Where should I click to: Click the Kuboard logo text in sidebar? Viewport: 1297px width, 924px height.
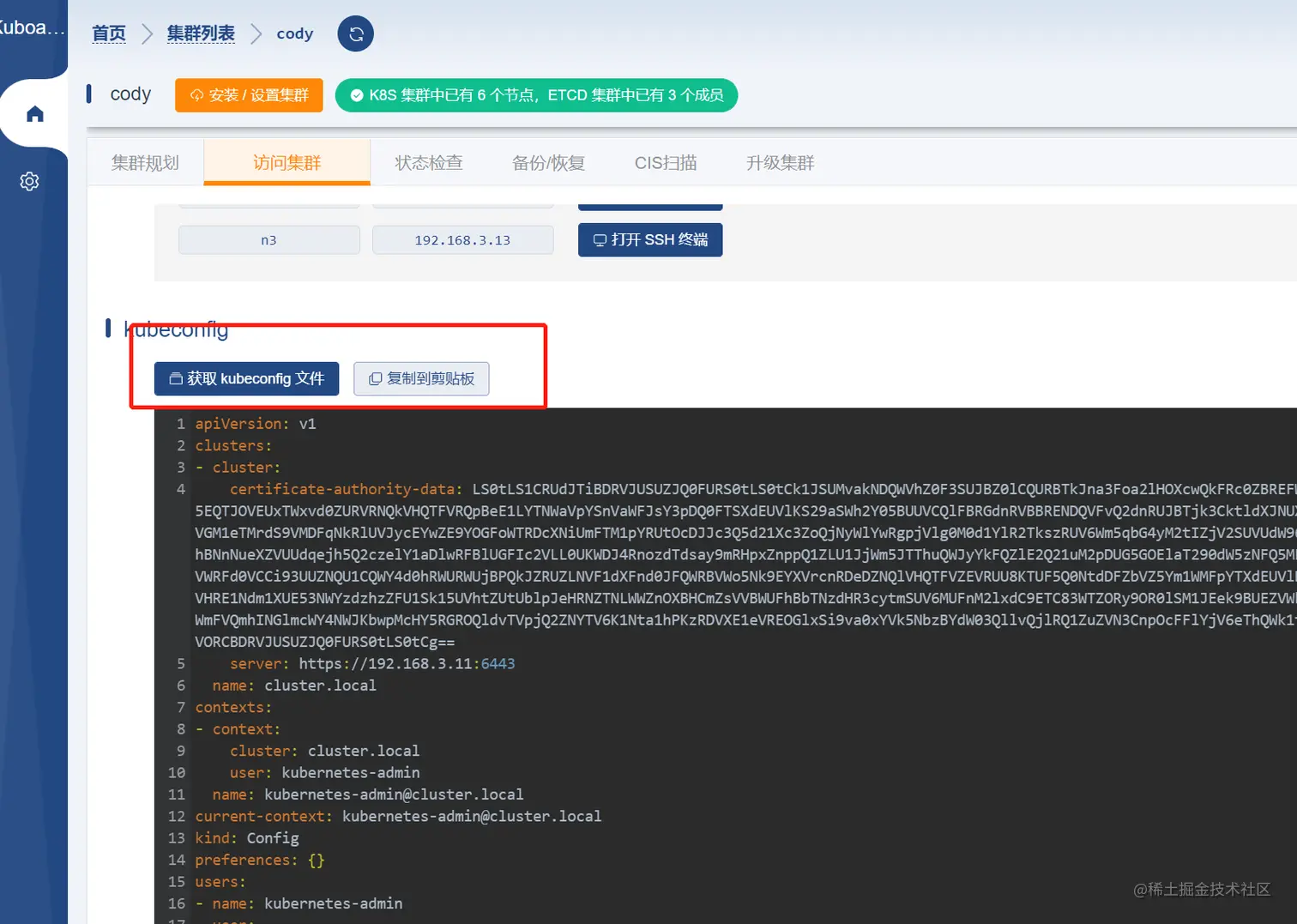(x=32, y=27)
